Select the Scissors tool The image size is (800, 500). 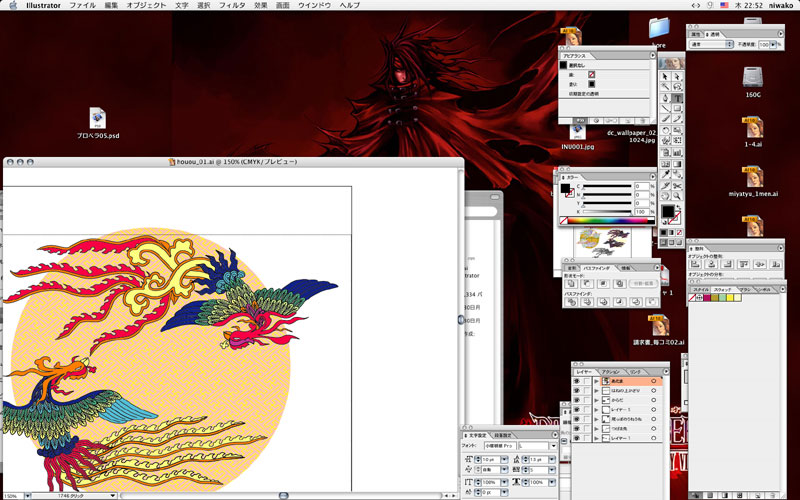point(677,186)
